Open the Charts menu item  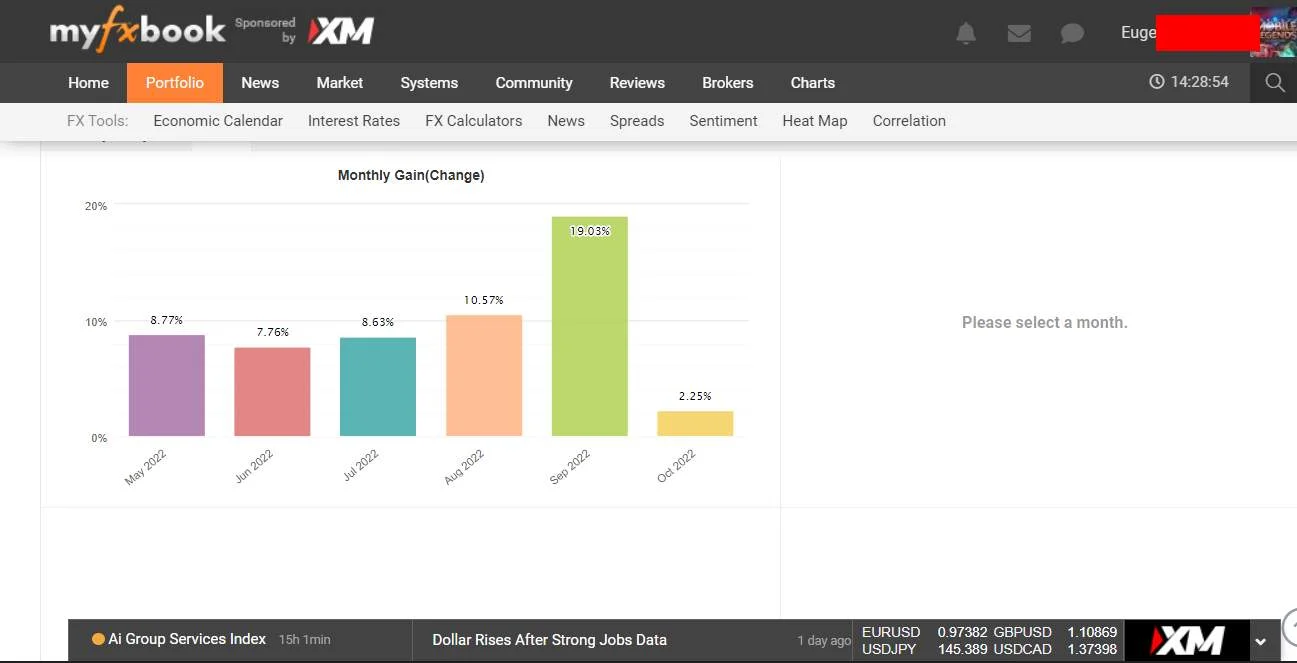click(x=813, y=83)
